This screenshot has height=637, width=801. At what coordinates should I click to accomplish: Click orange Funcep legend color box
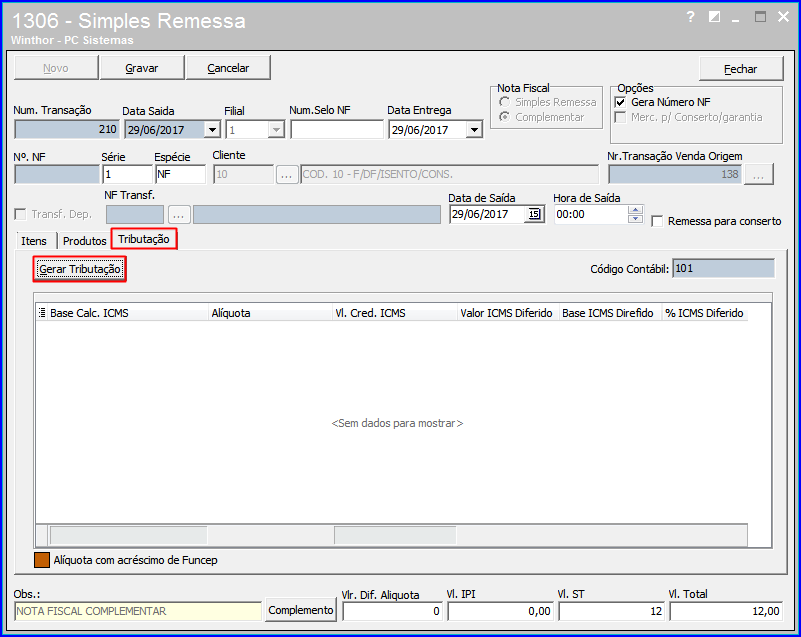click(42, 560)
